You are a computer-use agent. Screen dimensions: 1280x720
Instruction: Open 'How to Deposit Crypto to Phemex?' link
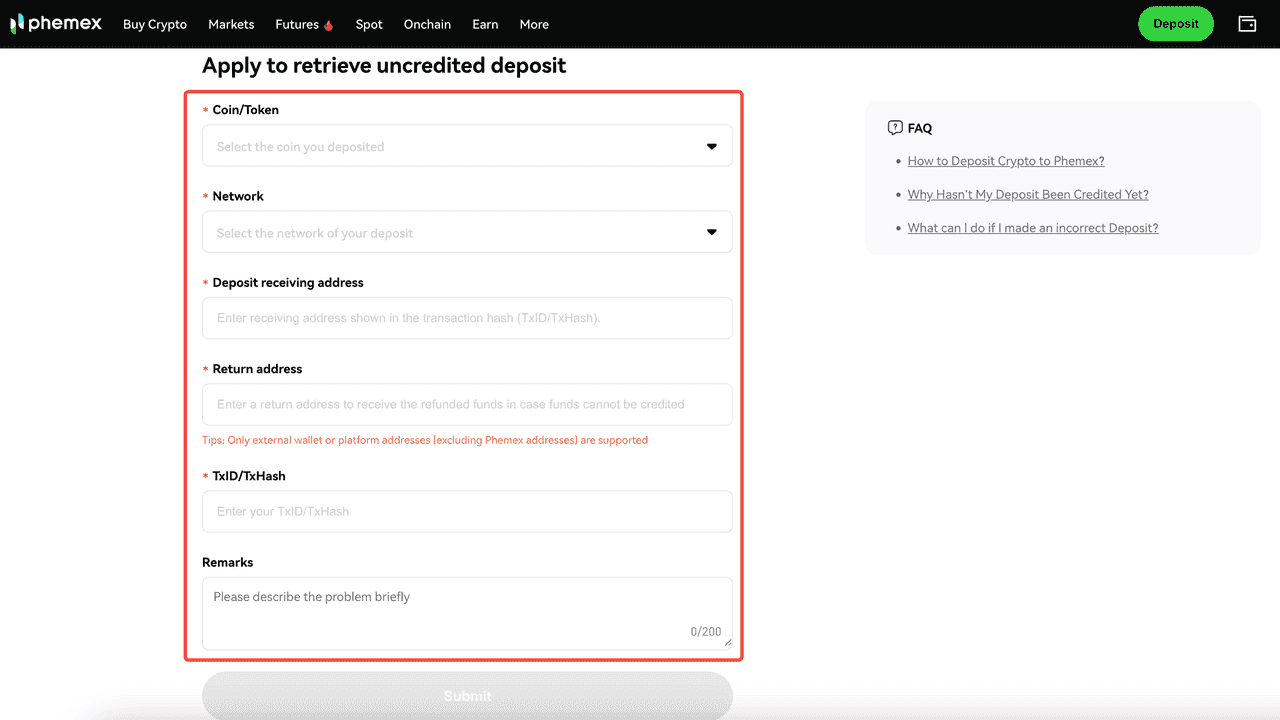point(1006,161)
